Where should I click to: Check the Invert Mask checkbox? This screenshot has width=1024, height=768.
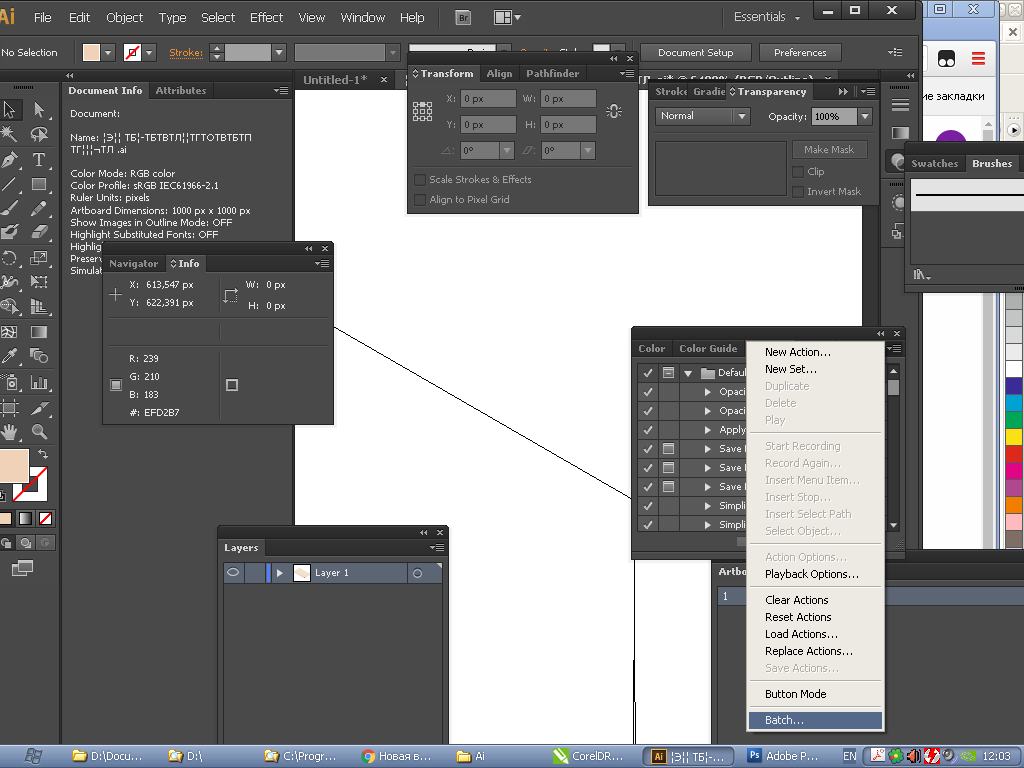[x=797, y=192]
